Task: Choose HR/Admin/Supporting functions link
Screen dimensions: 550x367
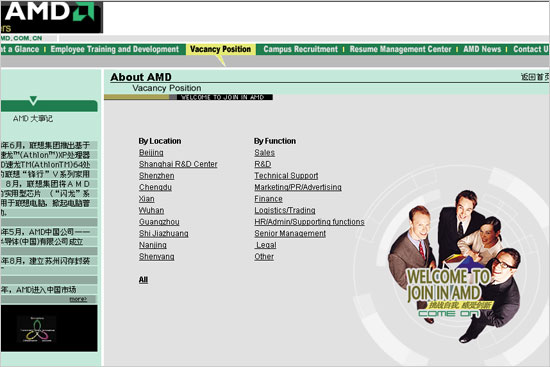Action: point(309,222)
